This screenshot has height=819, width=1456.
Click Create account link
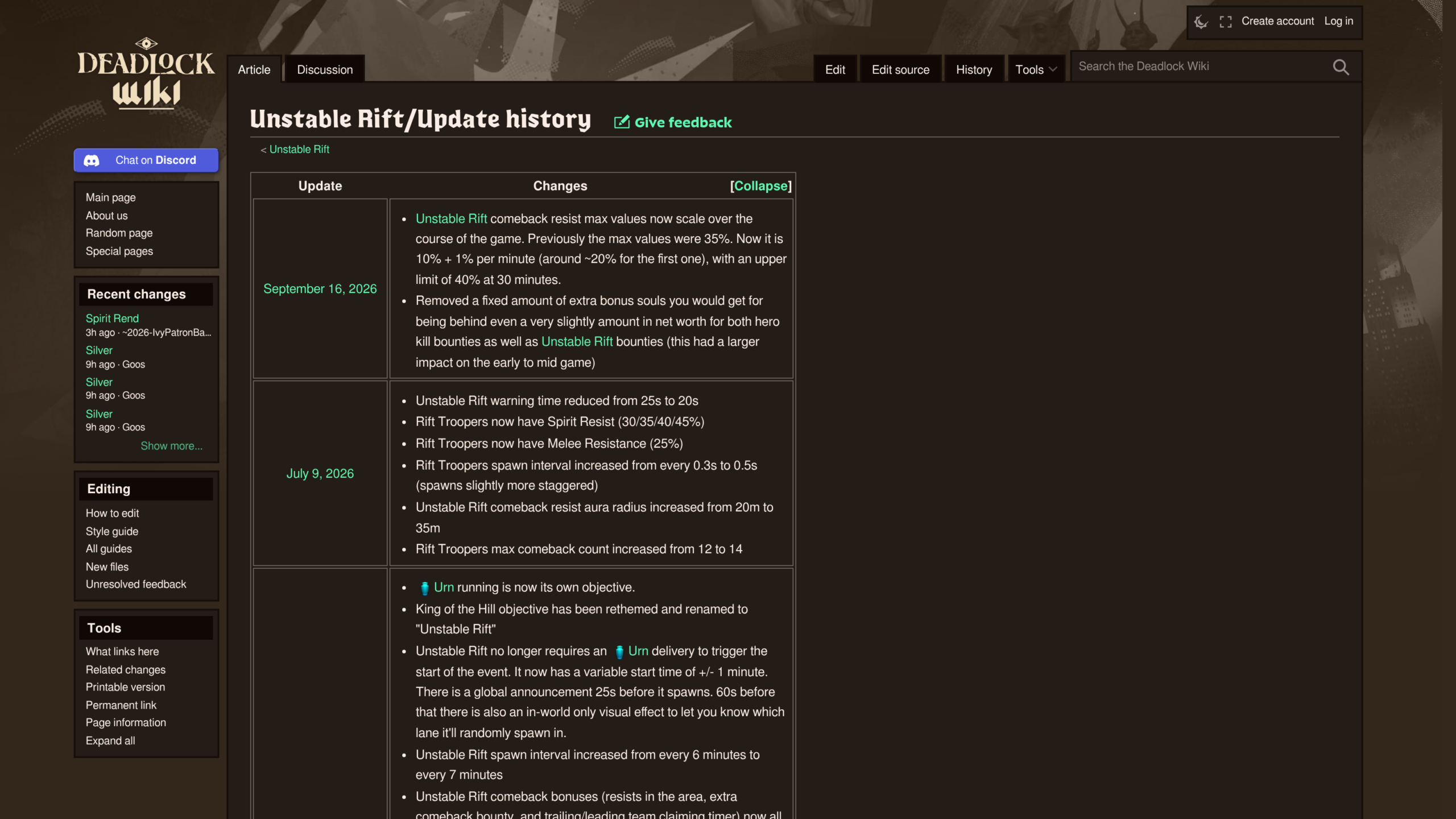pos(1277,21)
